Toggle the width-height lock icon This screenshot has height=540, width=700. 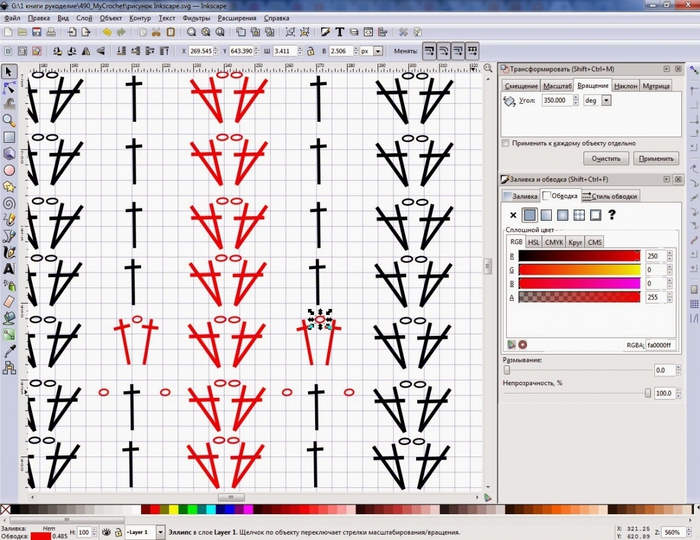311,51
